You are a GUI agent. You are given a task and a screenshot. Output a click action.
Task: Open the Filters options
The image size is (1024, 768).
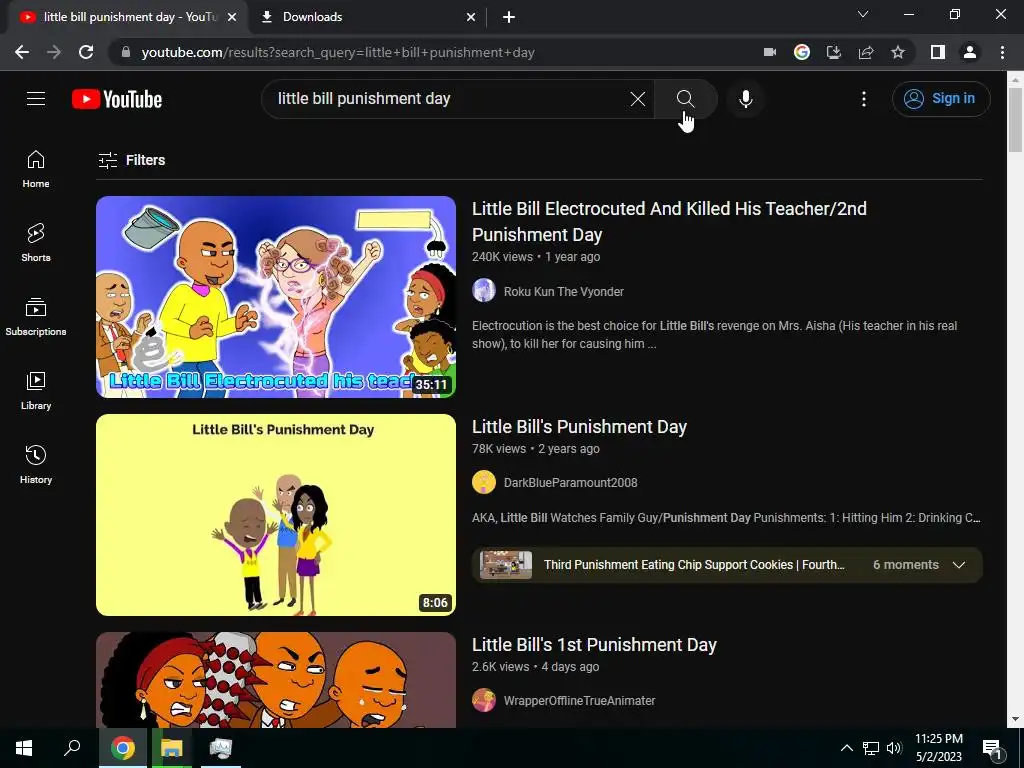[131, 160]
